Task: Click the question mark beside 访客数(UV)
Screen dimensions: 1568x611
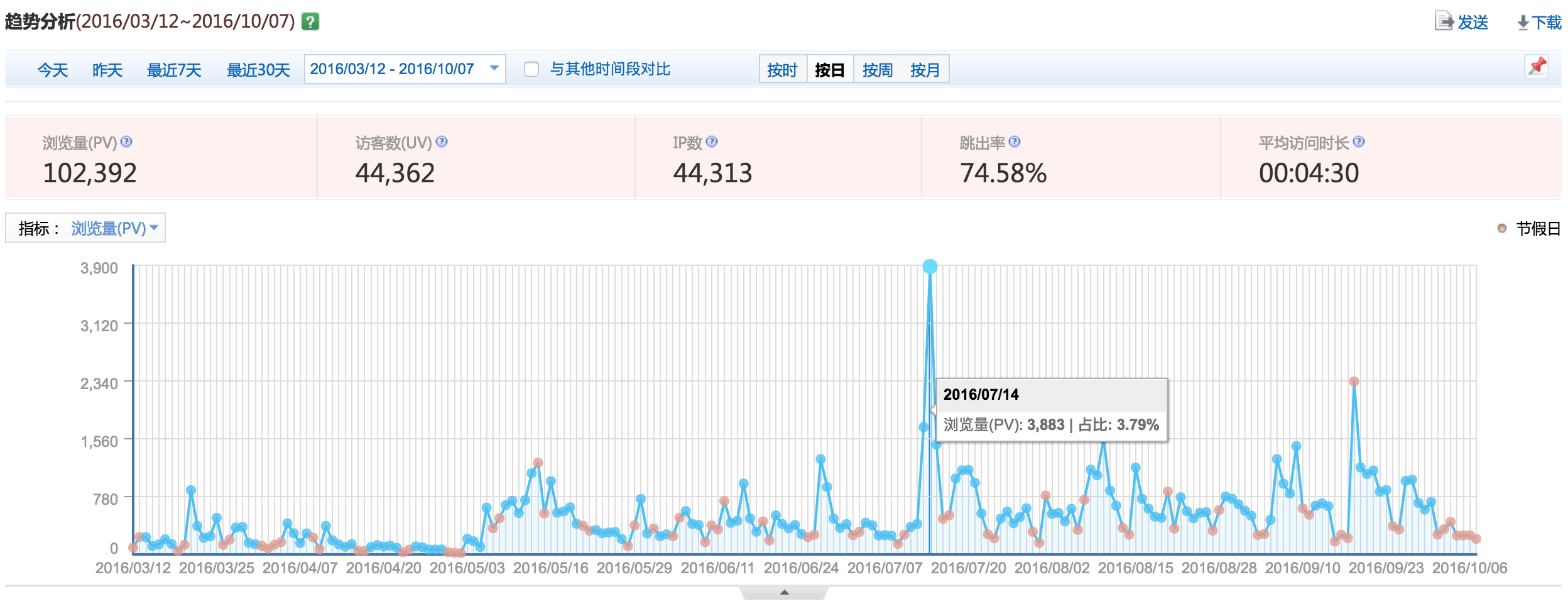Action: [x=442, y=143]
